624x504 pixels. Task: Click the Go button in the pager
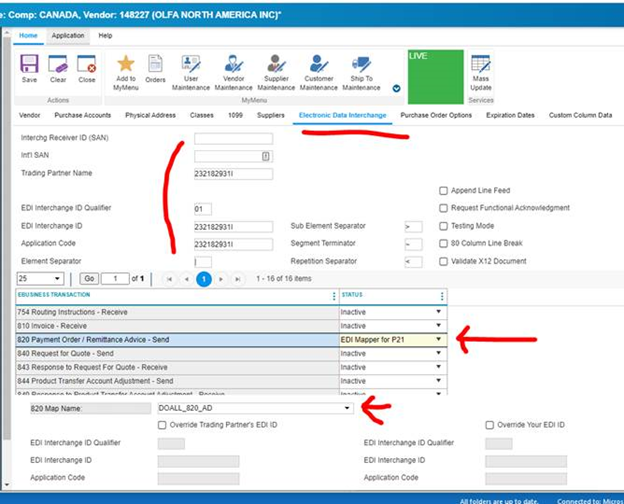point(89,278)
